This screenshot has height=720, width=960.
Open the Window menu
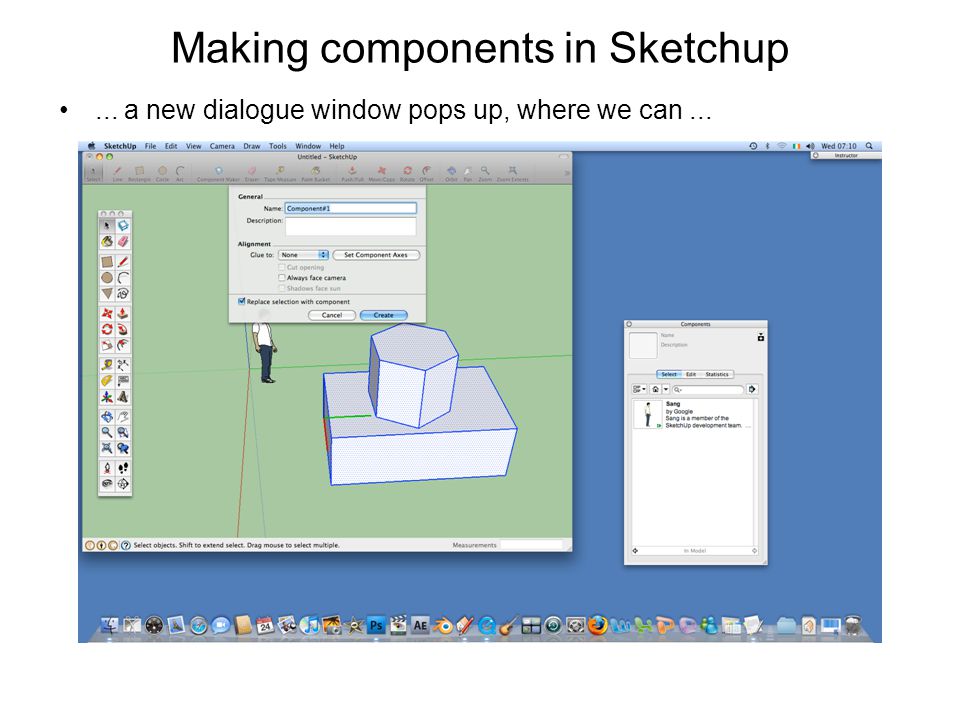point(308,146)
